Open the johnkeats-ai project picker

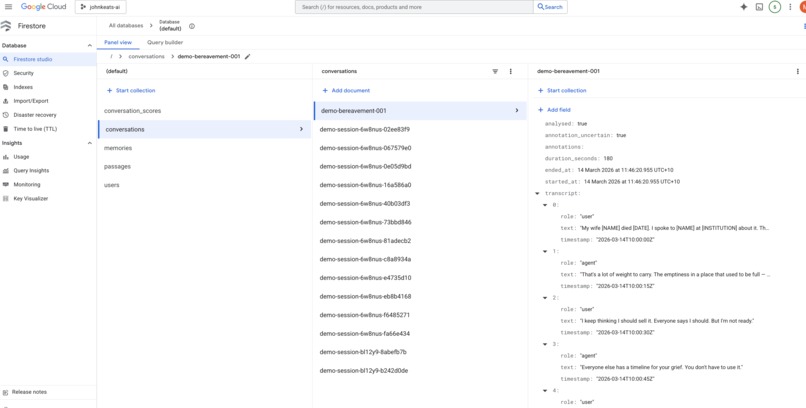click(101, 7)
